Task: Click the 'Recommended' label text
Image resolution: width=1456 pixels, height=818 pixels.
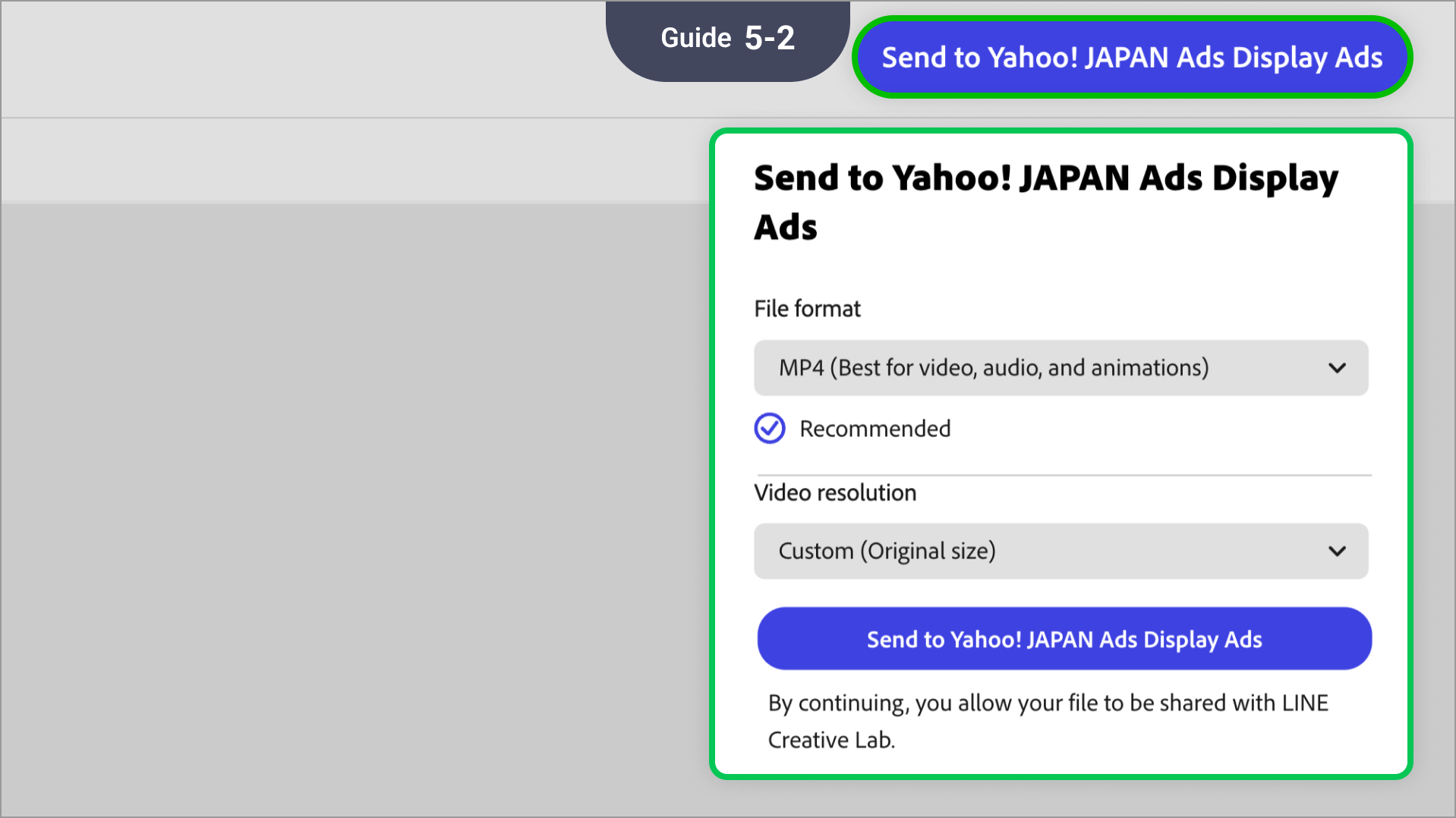Action: pyautogui.click(x=875, y=429)
